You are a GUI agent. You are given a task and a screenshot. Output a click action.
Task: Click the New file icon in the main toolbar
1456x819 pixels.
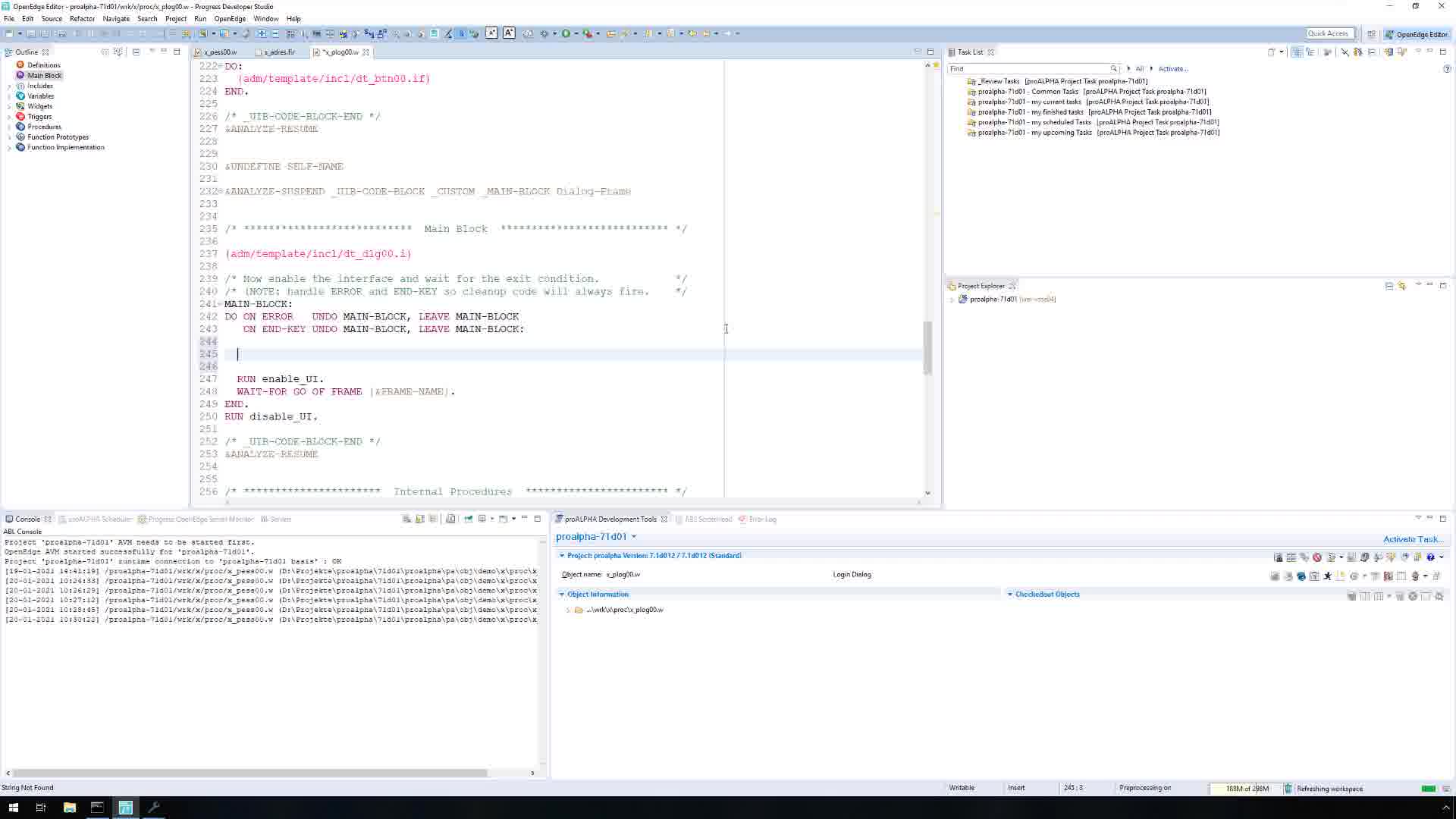[x=9, y=33]
